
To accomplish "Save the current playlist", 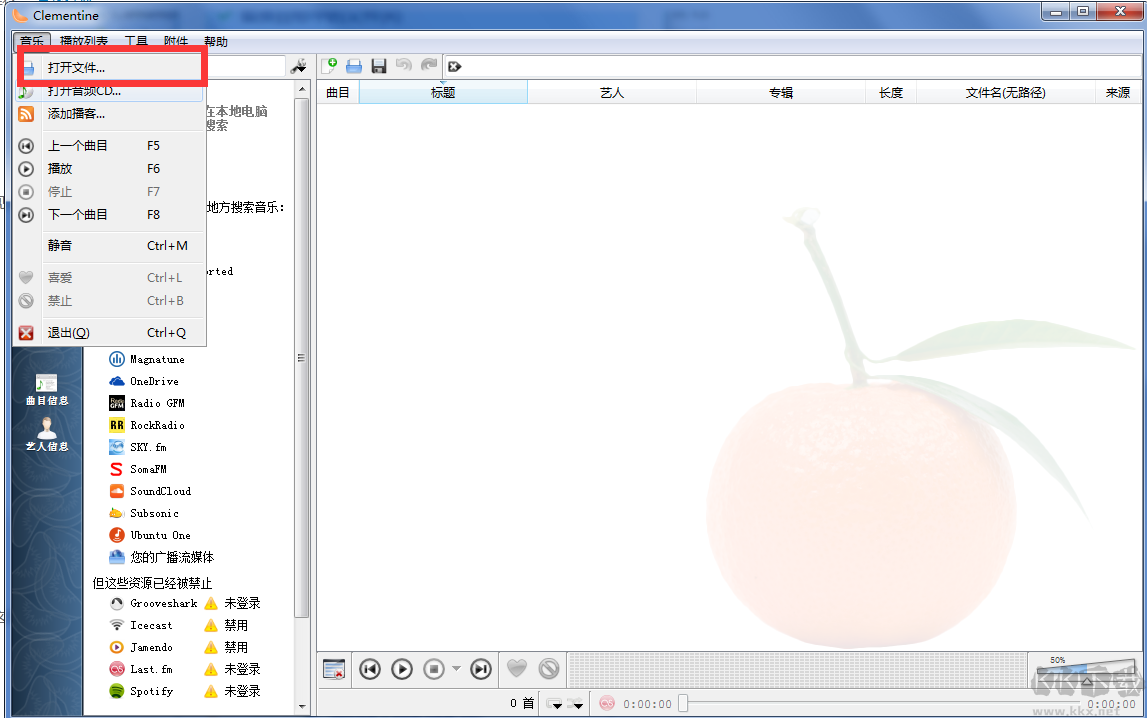I will (x=378, y=65).
